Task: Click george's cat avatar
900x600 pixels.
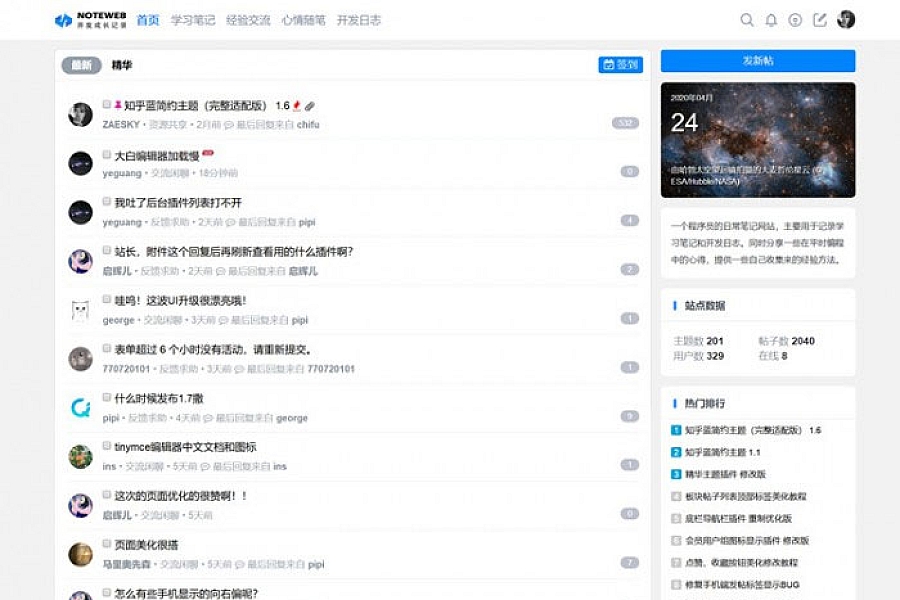Action: pyautogui.click(x=80, y=310)
